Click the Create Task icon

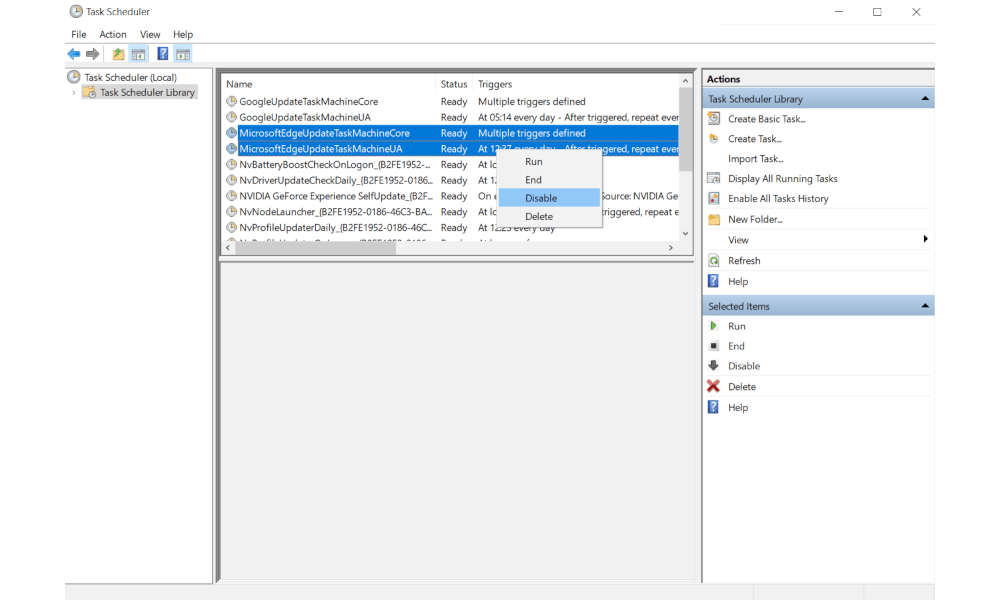pyautogui.click(x=714, y=138)
